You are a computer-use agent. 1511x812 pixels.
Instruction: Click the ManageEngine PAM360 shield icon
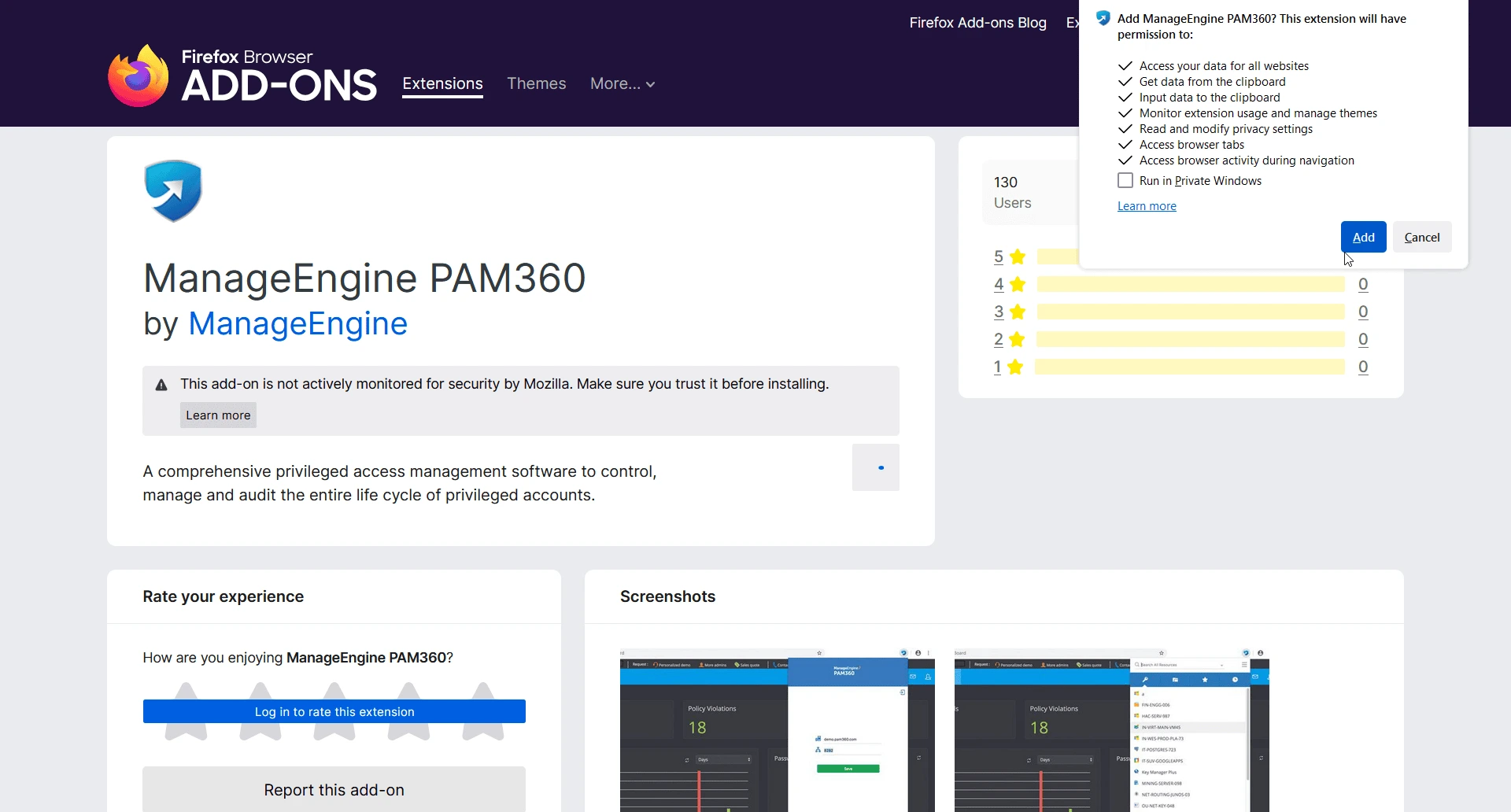(173, 191)
